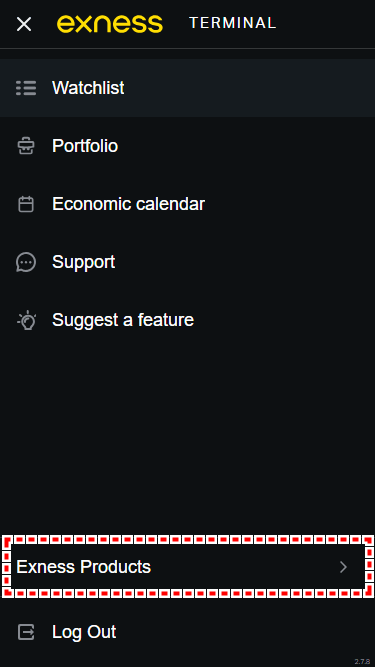Go to Economic calendar menu label

128,204
